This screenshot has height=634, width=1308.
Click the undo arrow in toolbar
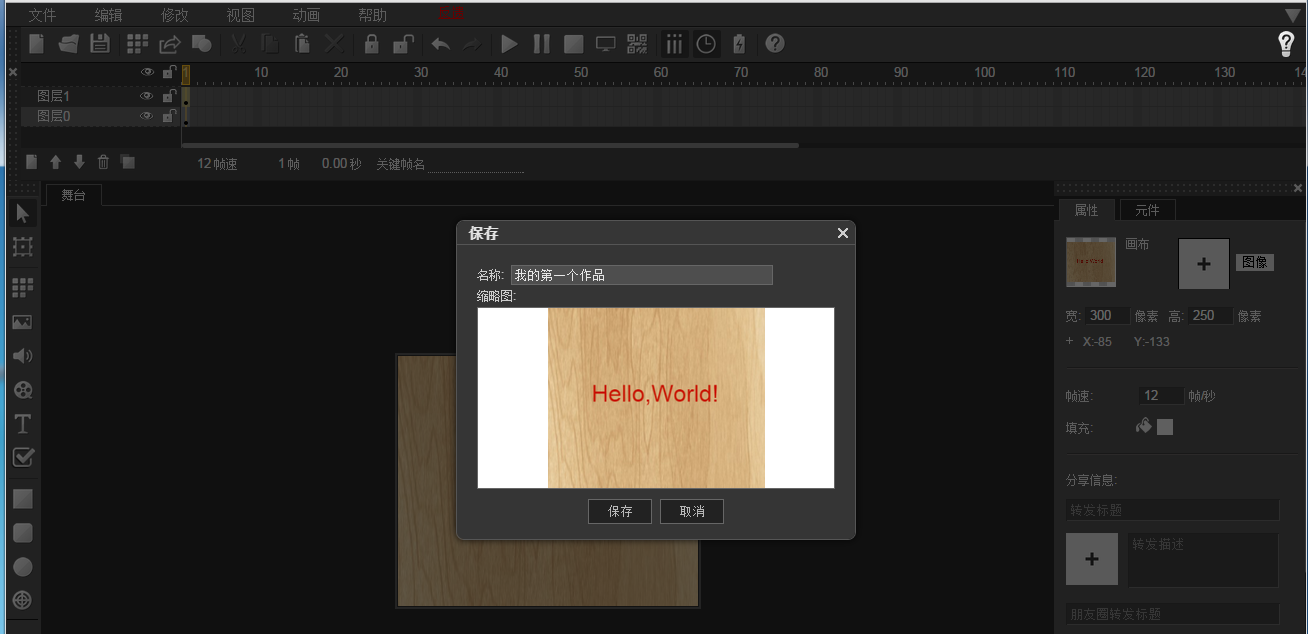tap(440, 44)
